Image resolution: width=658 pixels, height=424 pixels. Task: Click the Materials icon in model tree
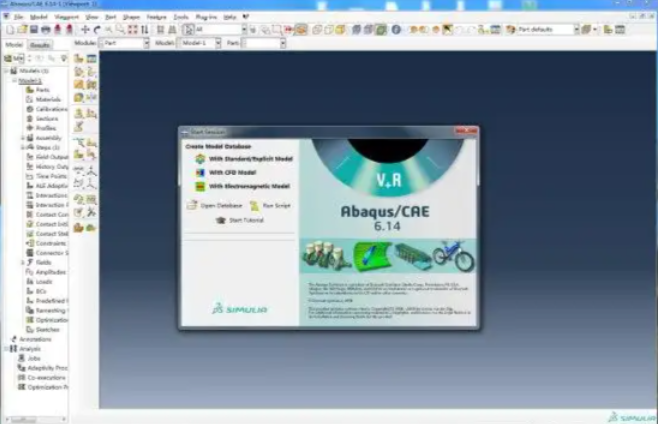click(x=30, y=99)
